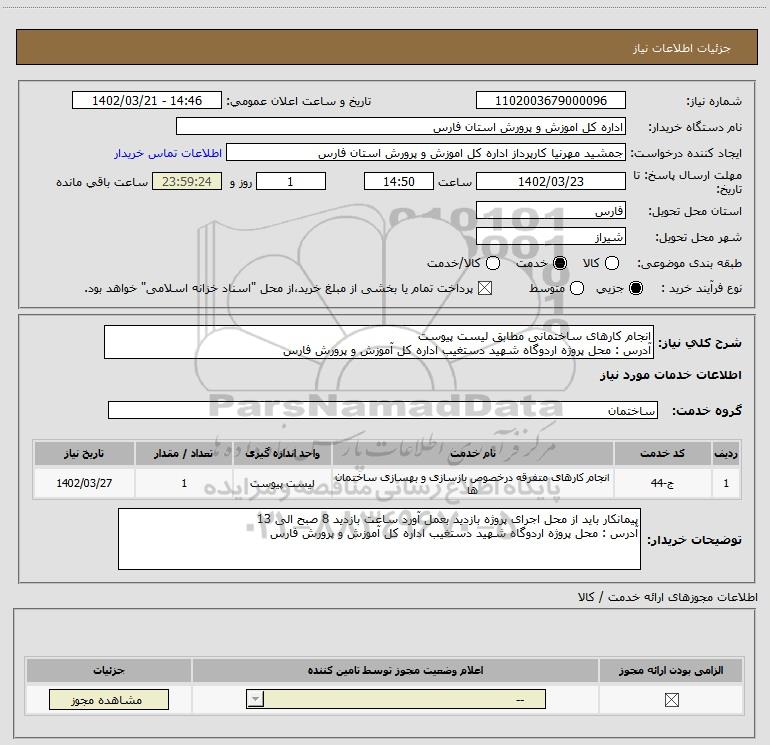Click the شماره نیاز field 1102003679000096
The width and height of the screenshot is (770, 745).
click(x=550, y=101)
